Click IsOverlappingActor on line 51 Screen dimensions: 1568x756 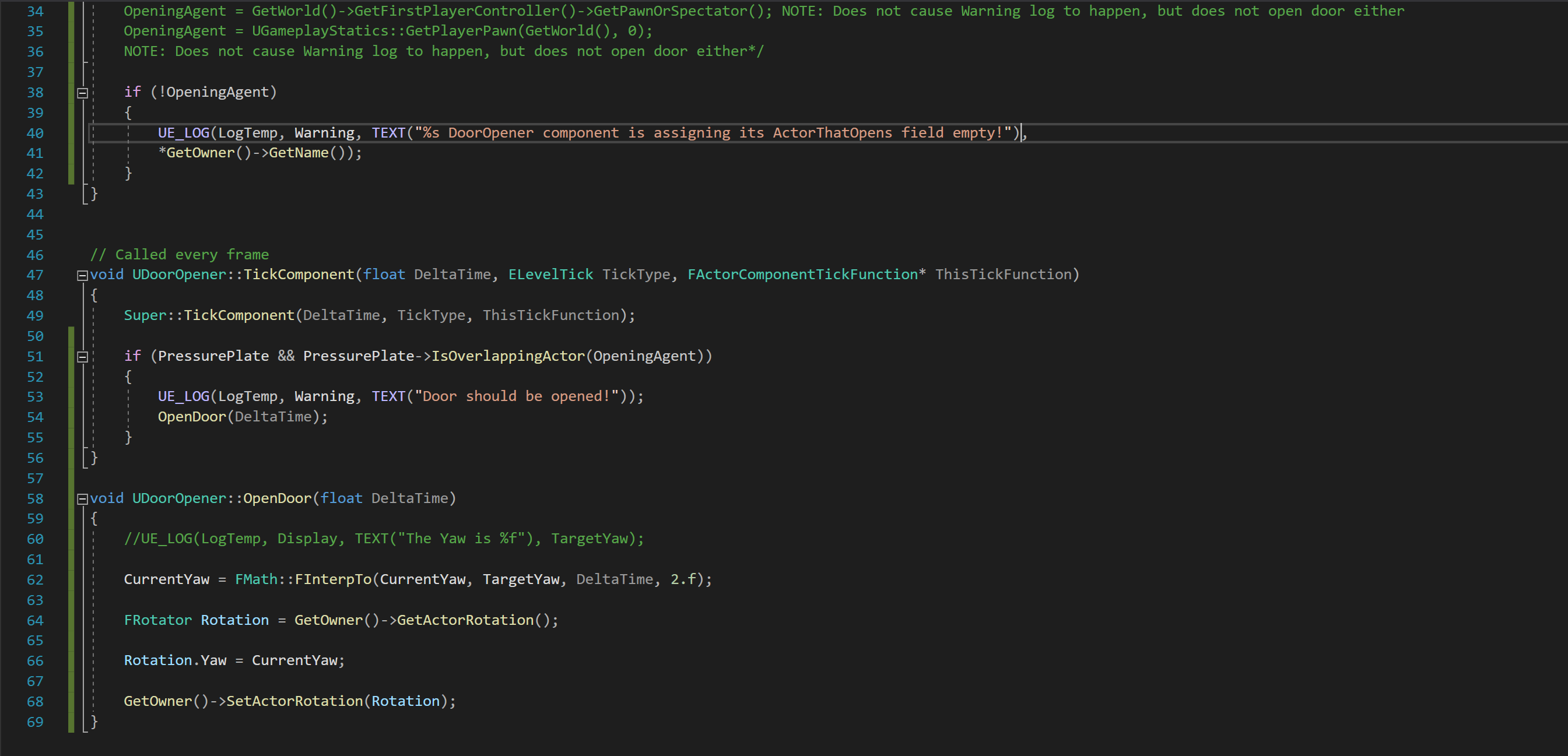point(508,356)
